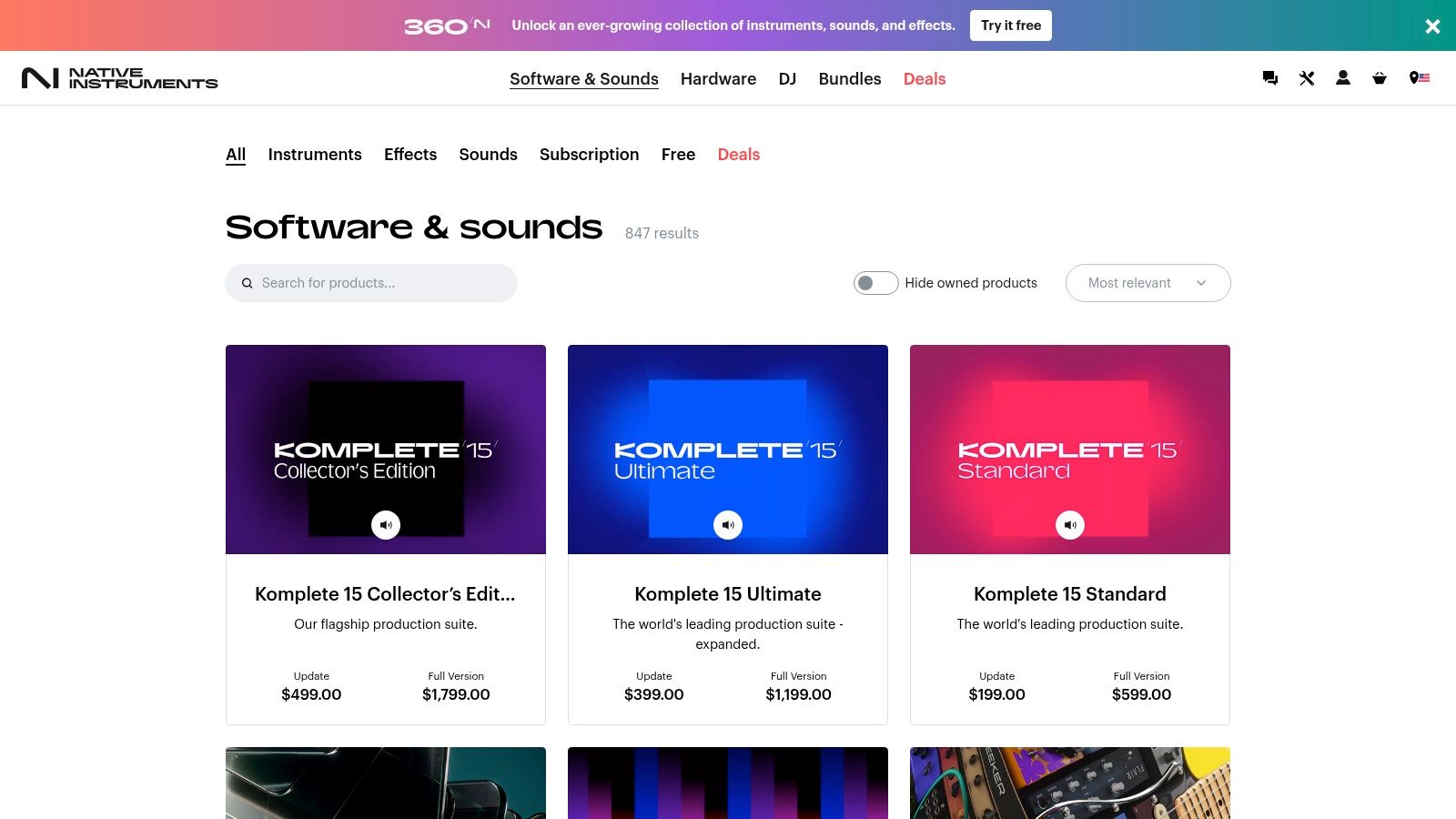Click the 847 results count
Image resolution: width=1456 pixels, height=819 pixels.
point(662,233)
